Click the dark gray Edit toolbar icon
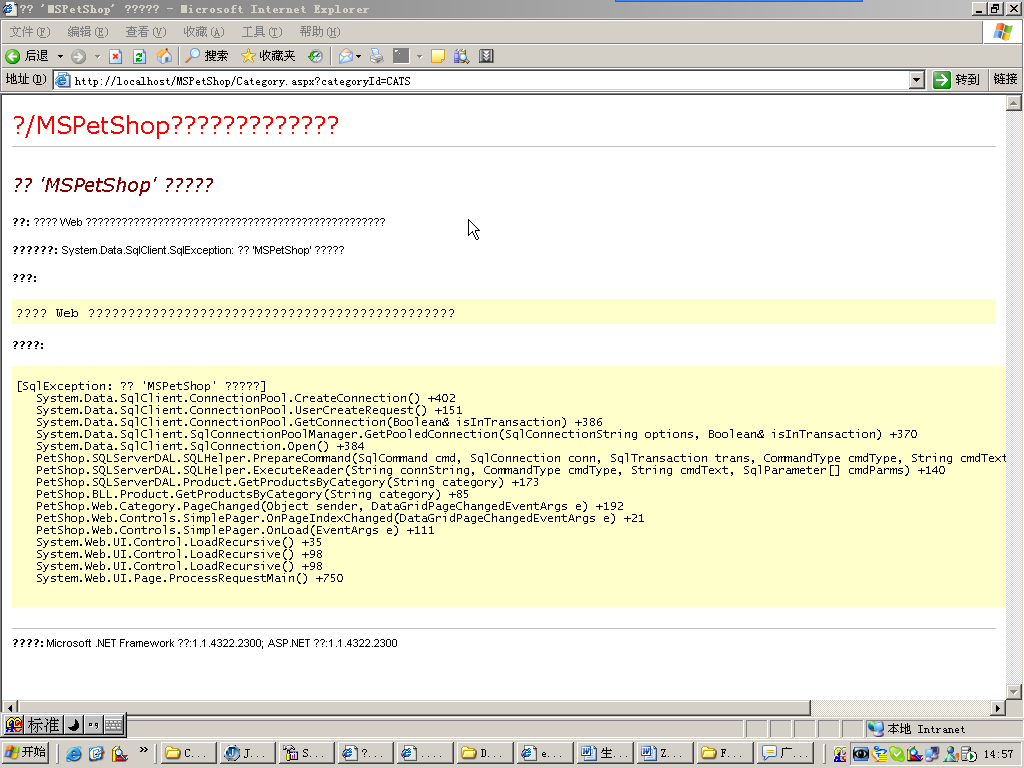The image size is (1024, 768). point(401,56)
